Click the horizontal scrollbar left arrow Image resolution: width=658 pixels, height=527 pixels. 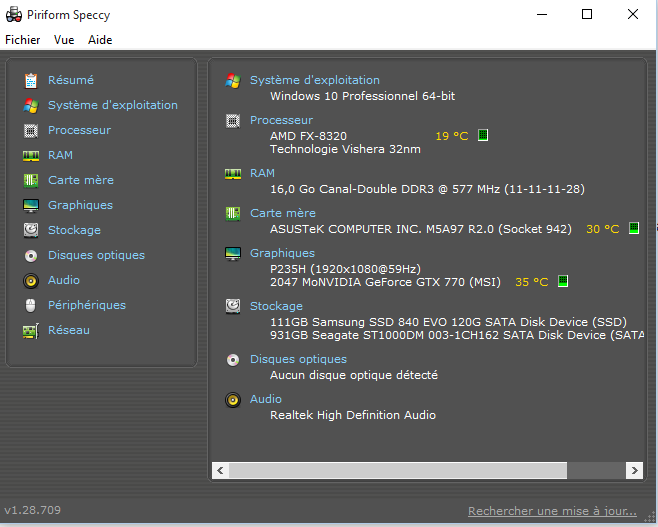(x=220, y=470)
